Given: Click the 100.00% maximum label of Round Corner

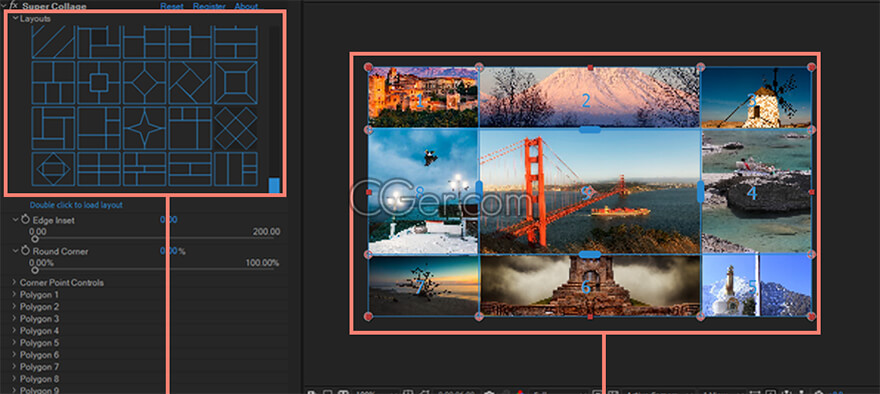Looking at the screenshot, I should tap(262, 263).
